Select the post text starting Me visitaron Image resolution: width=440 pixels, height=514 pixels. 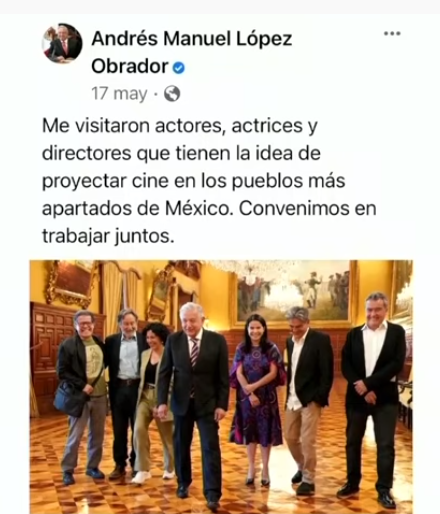(209, 181)
